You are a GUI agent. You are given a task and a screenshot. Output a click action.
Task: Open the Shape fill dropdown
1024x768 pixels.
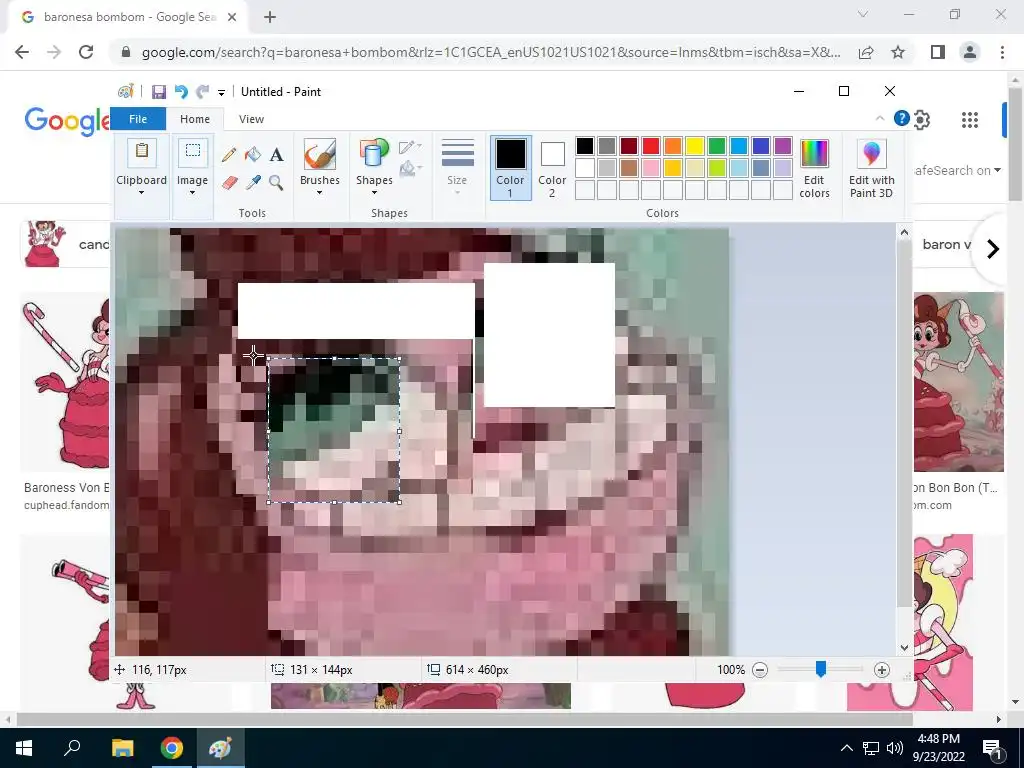point(410,169)
